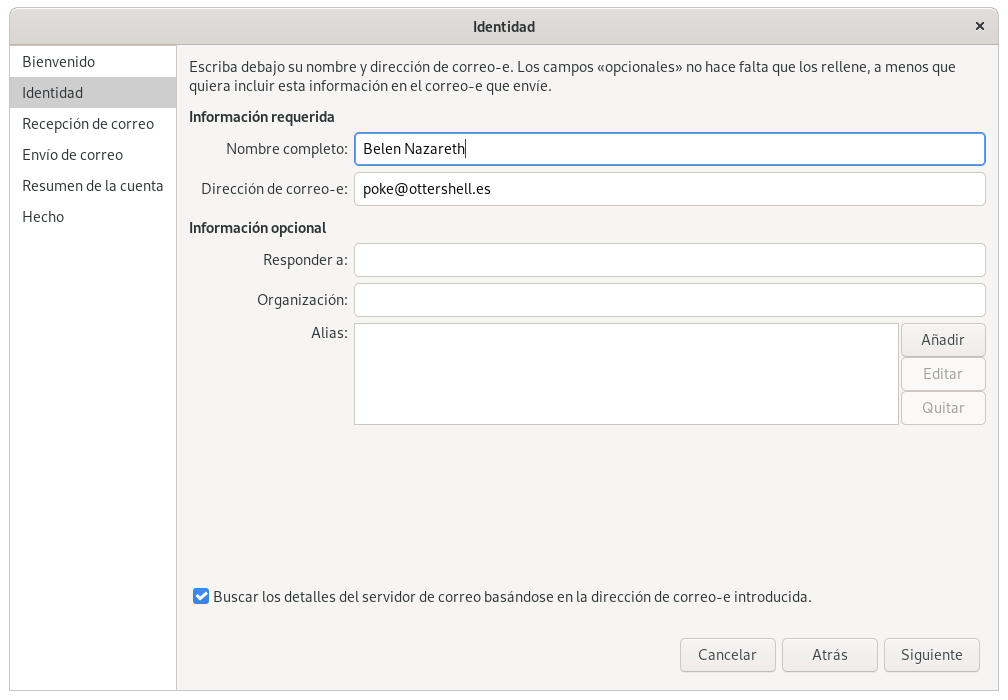Click the Responder a input field

pyautogui.click(x=669, y=260)
